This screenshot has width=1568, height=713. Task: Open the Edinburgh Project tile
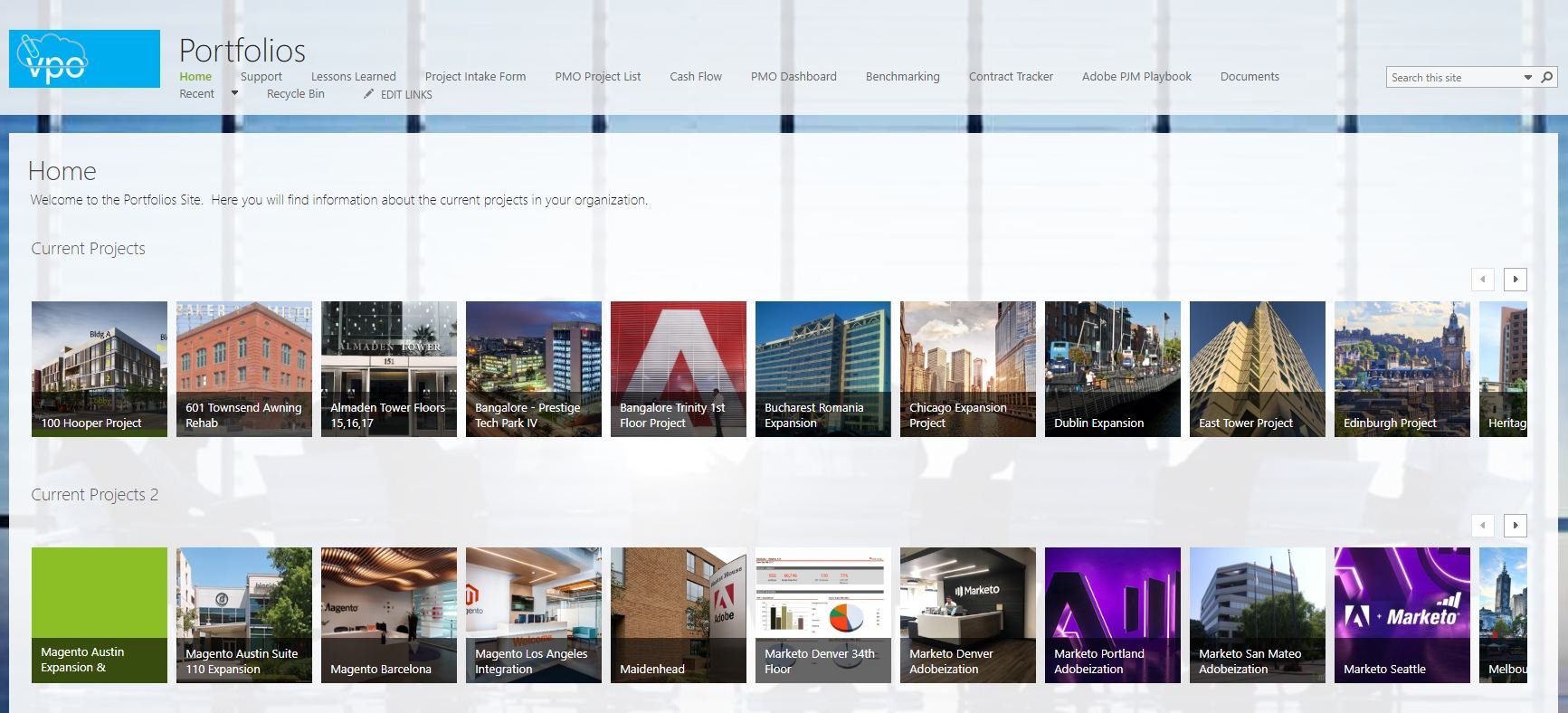click(1402, 369)
